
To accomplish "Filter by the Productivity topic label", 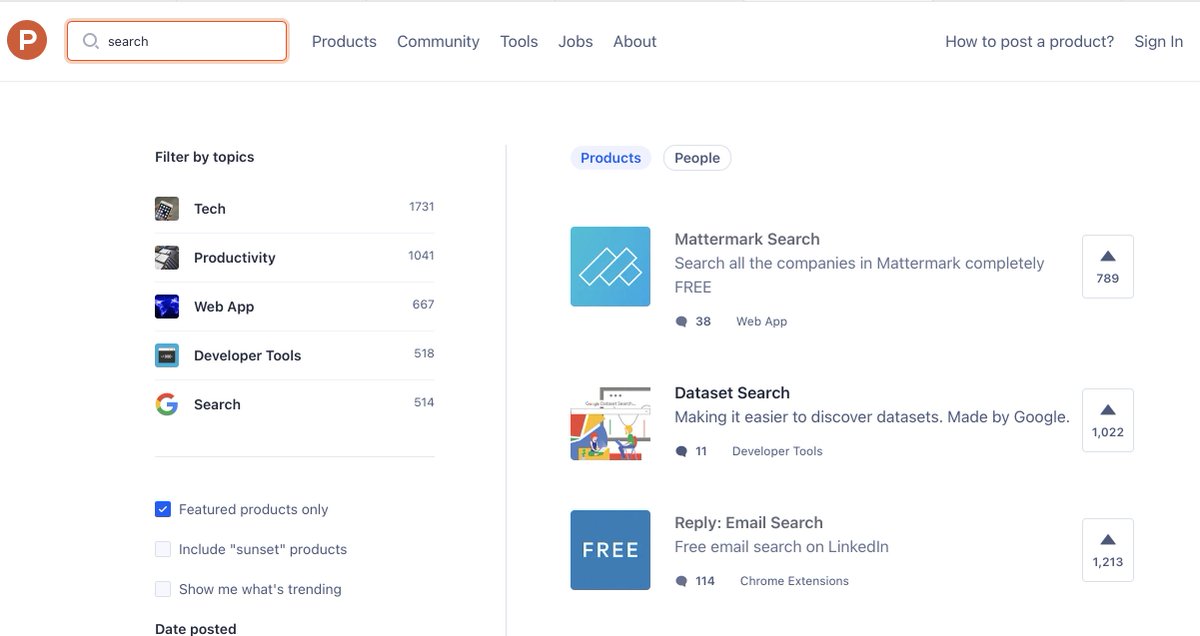I will 235,257.
